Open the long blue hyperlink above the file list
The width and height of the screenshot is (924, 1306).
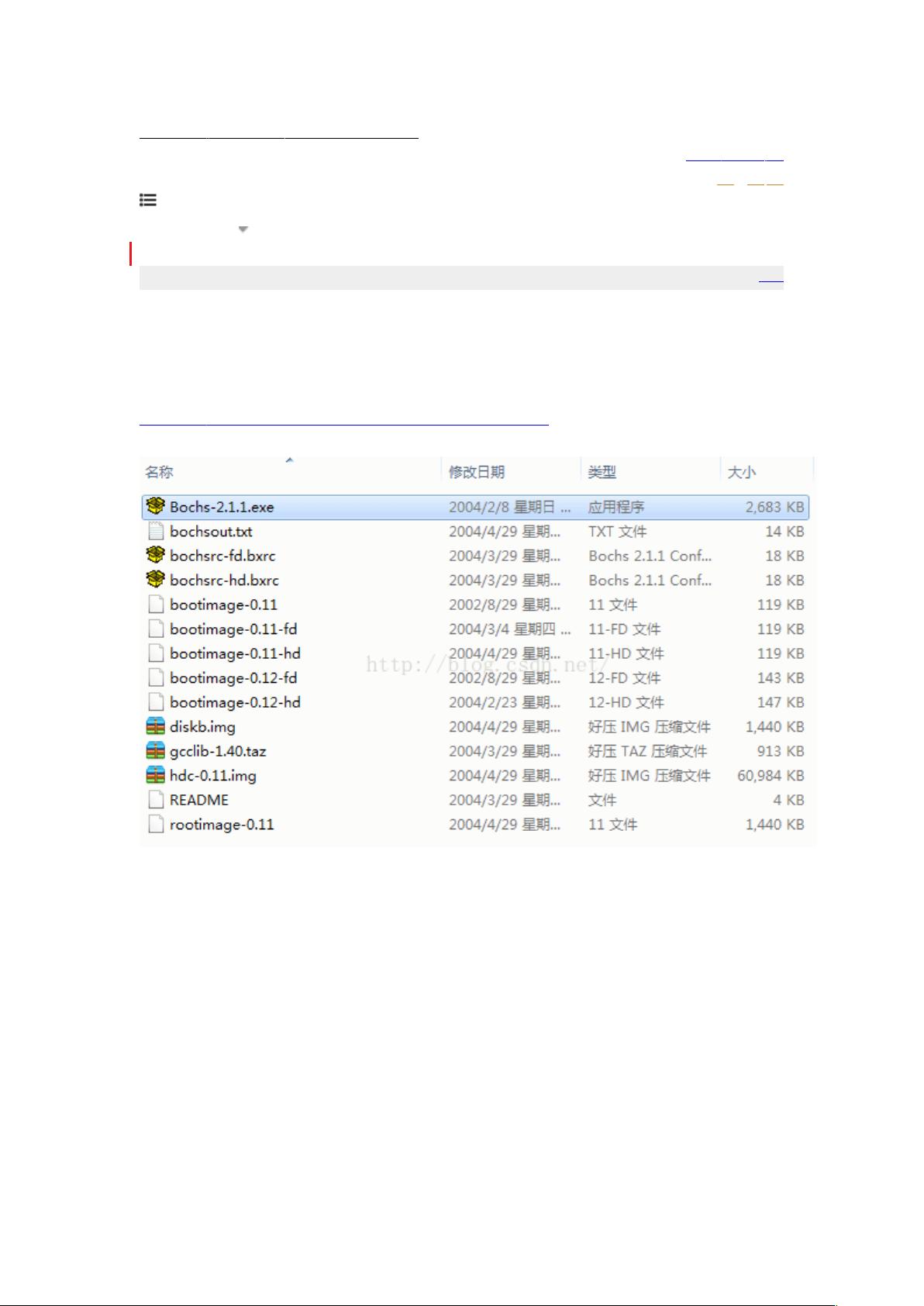click(x=344, y=425)
